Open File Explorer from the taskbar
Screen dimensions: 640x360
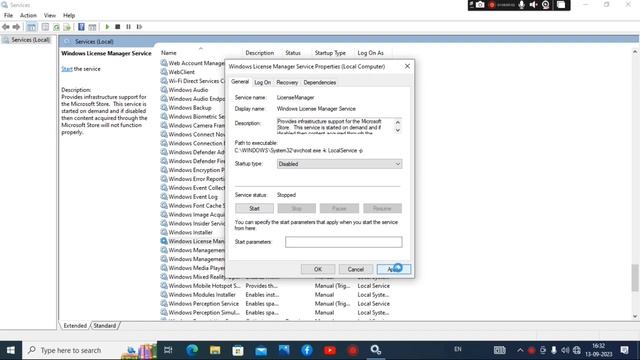tap(215, 350)
